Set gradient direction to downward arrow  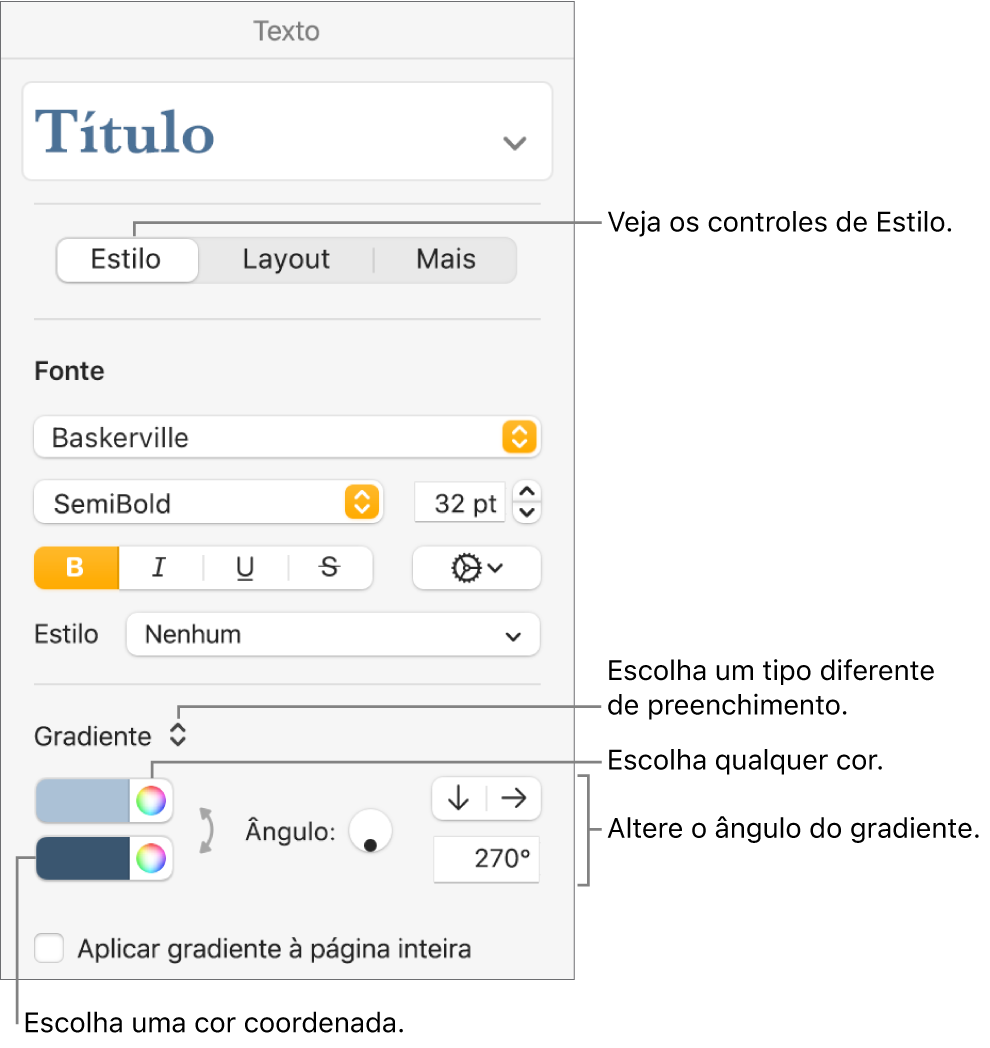[459, 798]
